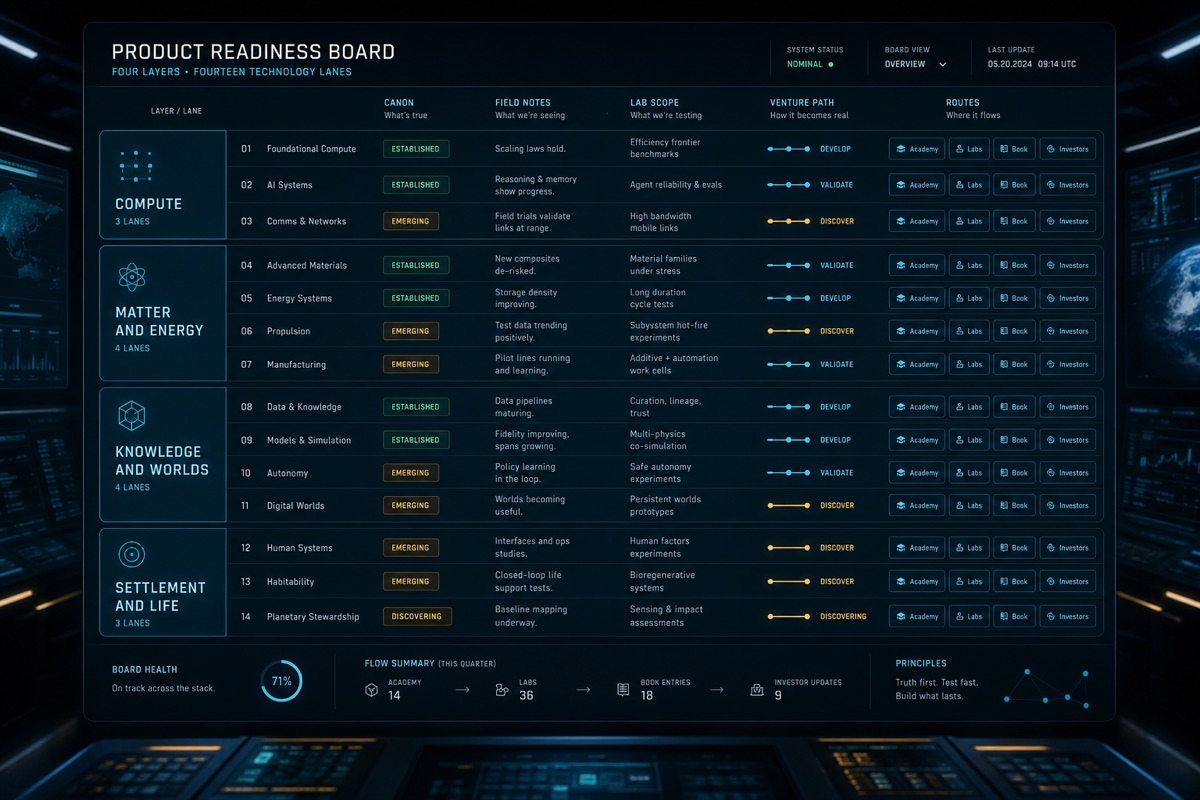Click the Nominal system status indicator
1200x800 pixels.
pos(810,64)
